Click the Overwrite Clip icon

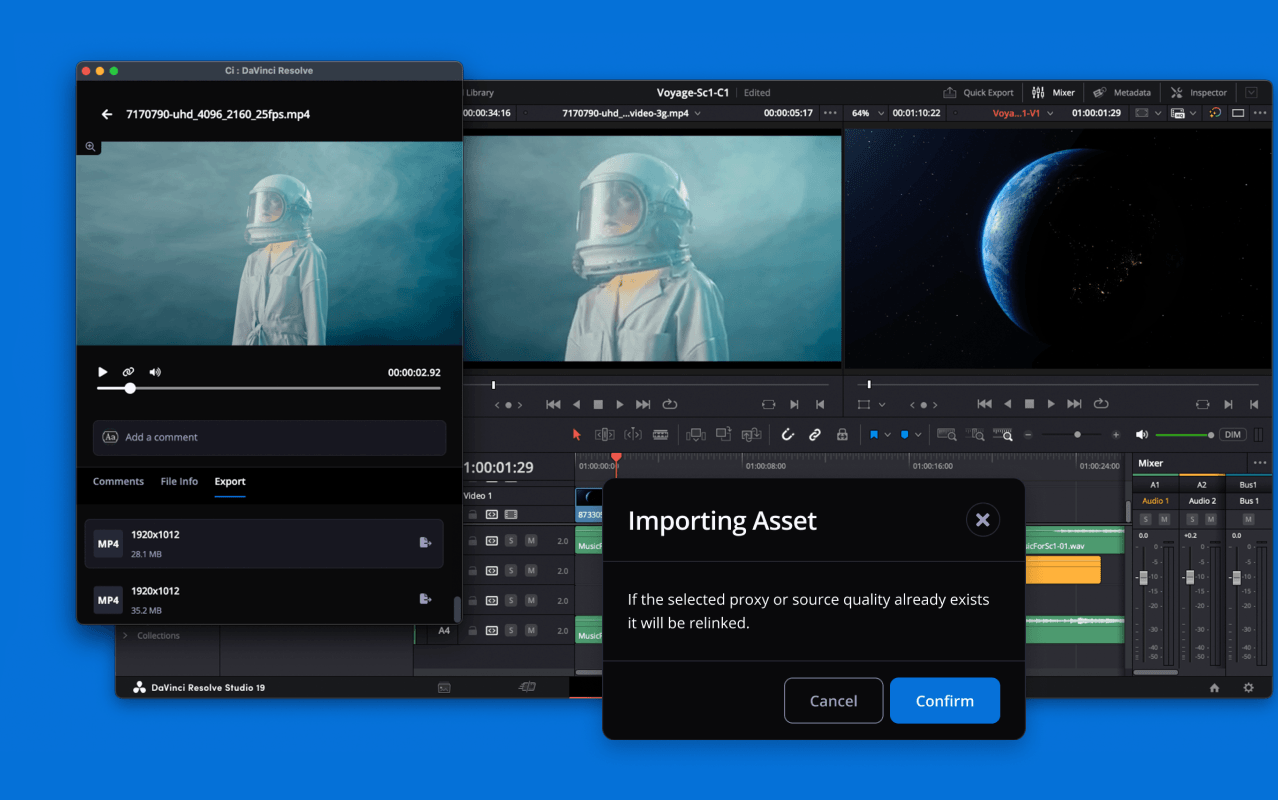pos(724,435)
